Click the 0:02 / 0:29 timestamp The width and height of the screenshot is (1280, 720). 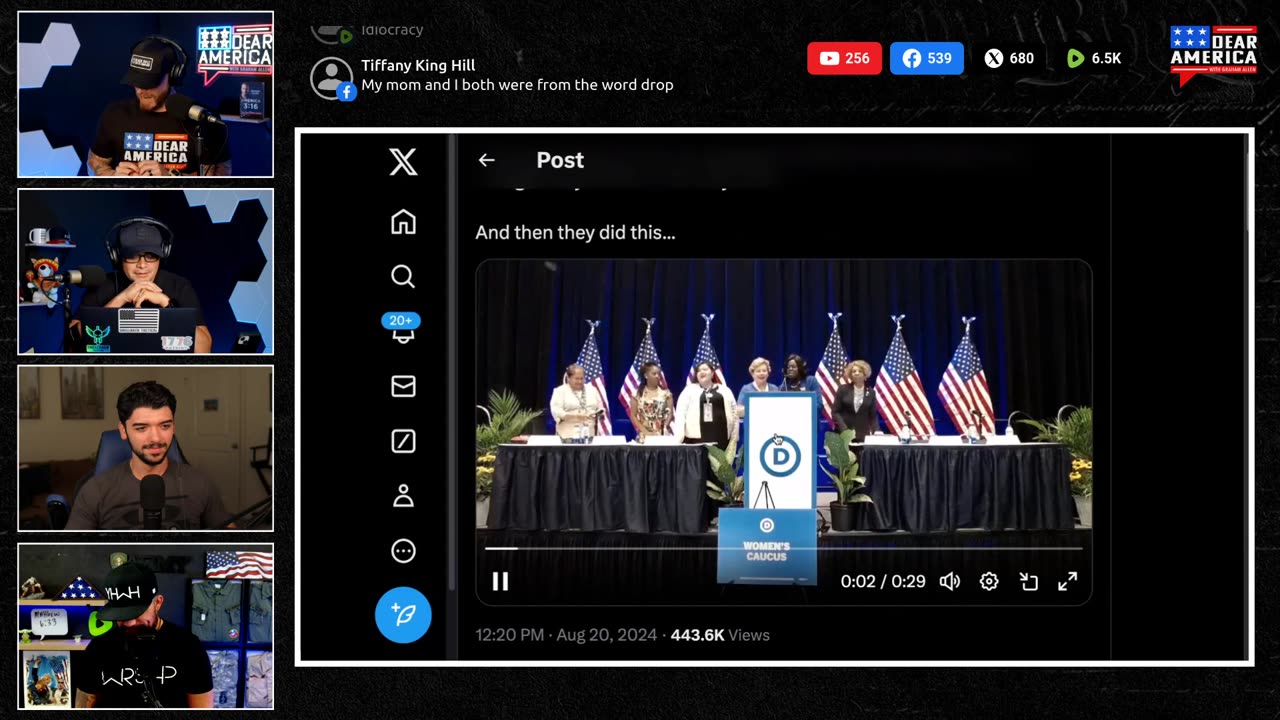click(x=883, y=581)
